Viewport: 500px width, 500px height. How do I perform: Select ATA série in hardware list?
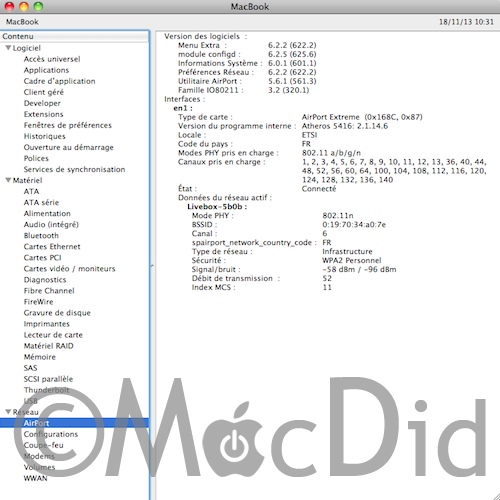point(41,203)
